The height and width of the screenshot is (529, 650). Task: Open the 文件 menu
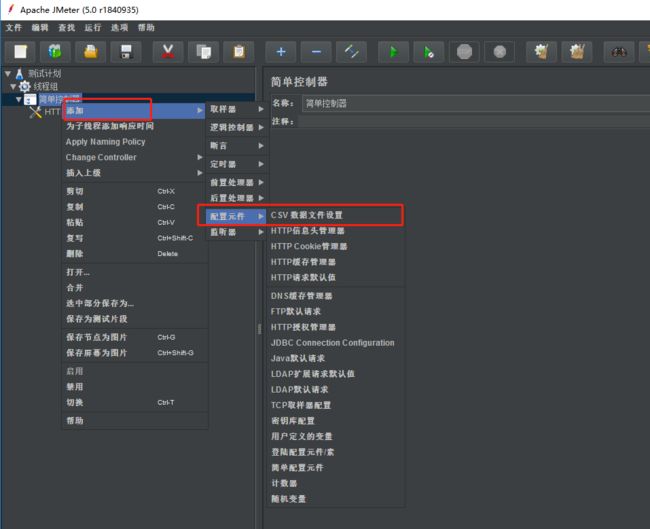(x=13, y=27)
